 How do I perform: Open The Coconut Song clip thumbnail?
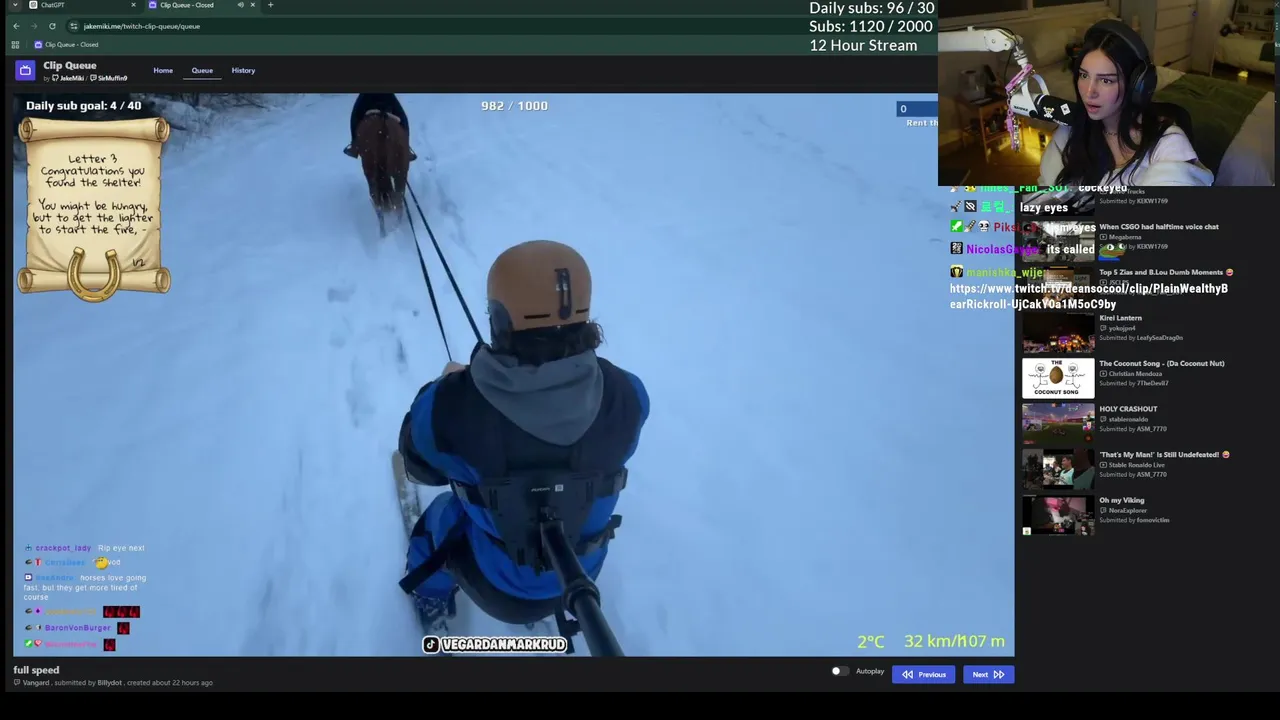tap(1058, 378)
